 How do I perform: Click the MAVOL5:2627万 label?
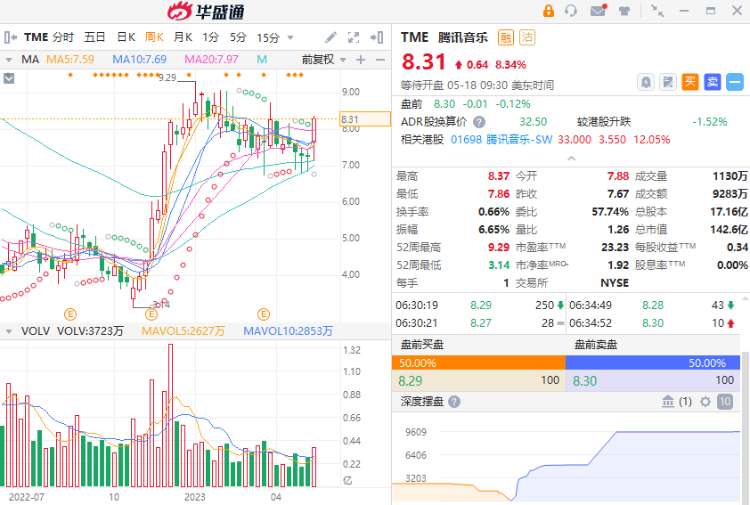(183, 331)
